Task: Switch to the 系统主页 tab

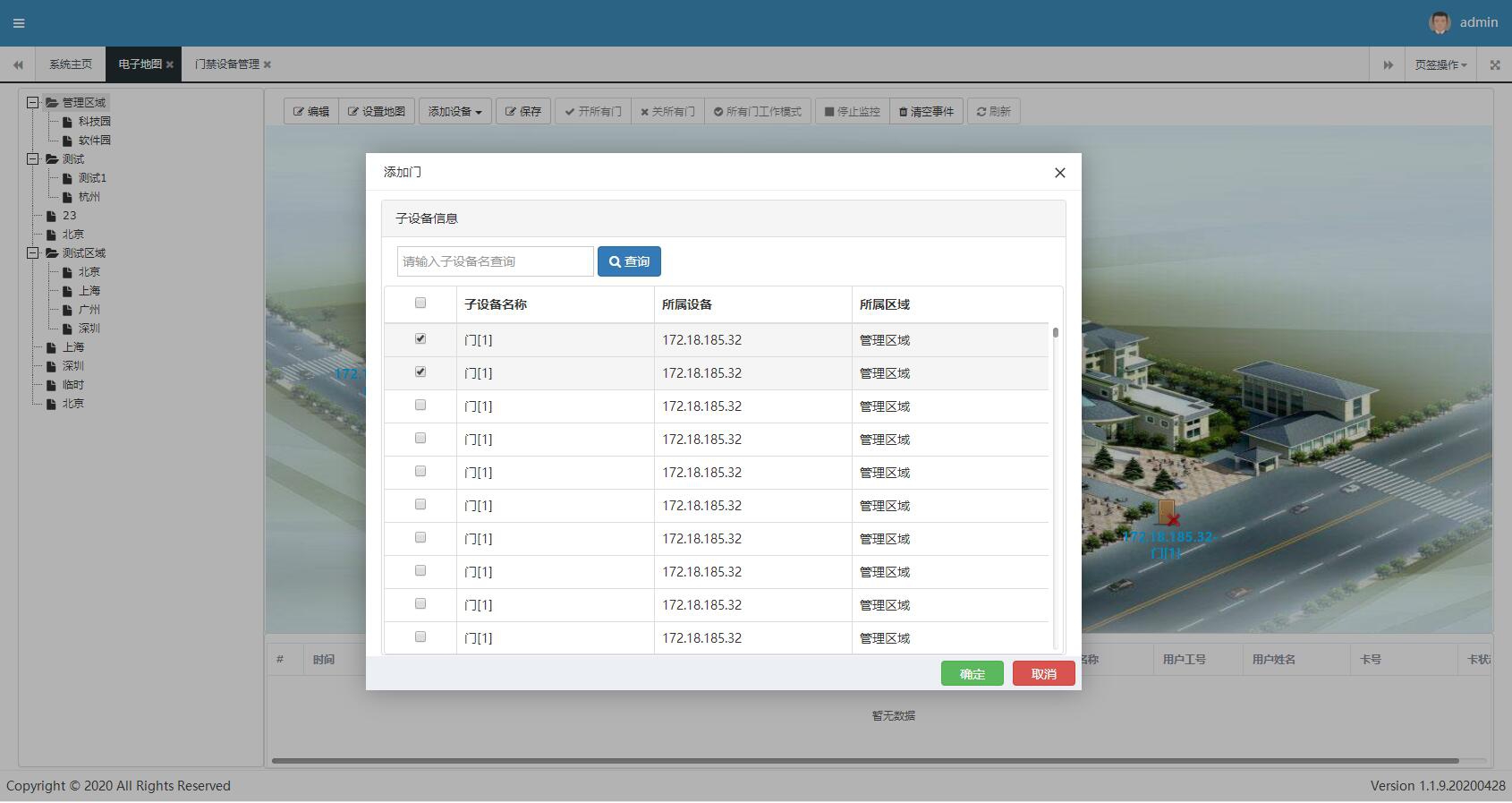Action: tap(71, 64)
